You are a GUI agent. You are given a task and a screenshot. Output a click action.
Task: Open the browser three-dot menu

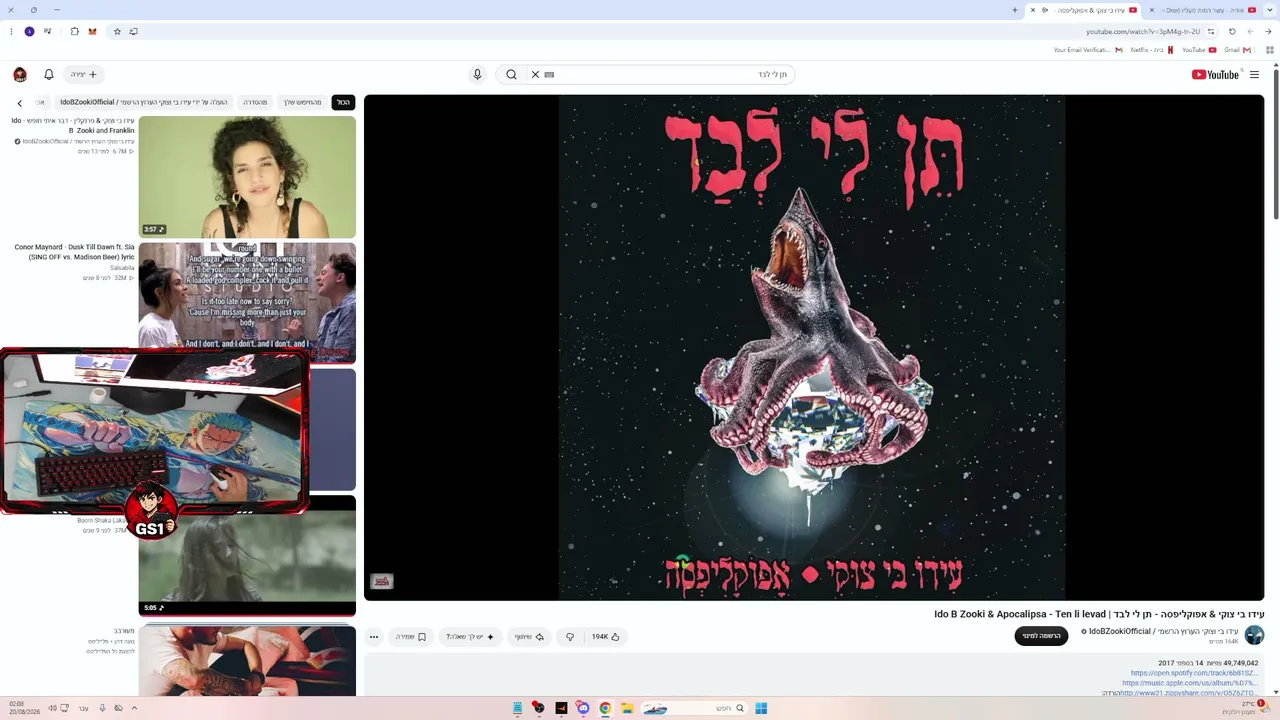click(x=11, y=31)
